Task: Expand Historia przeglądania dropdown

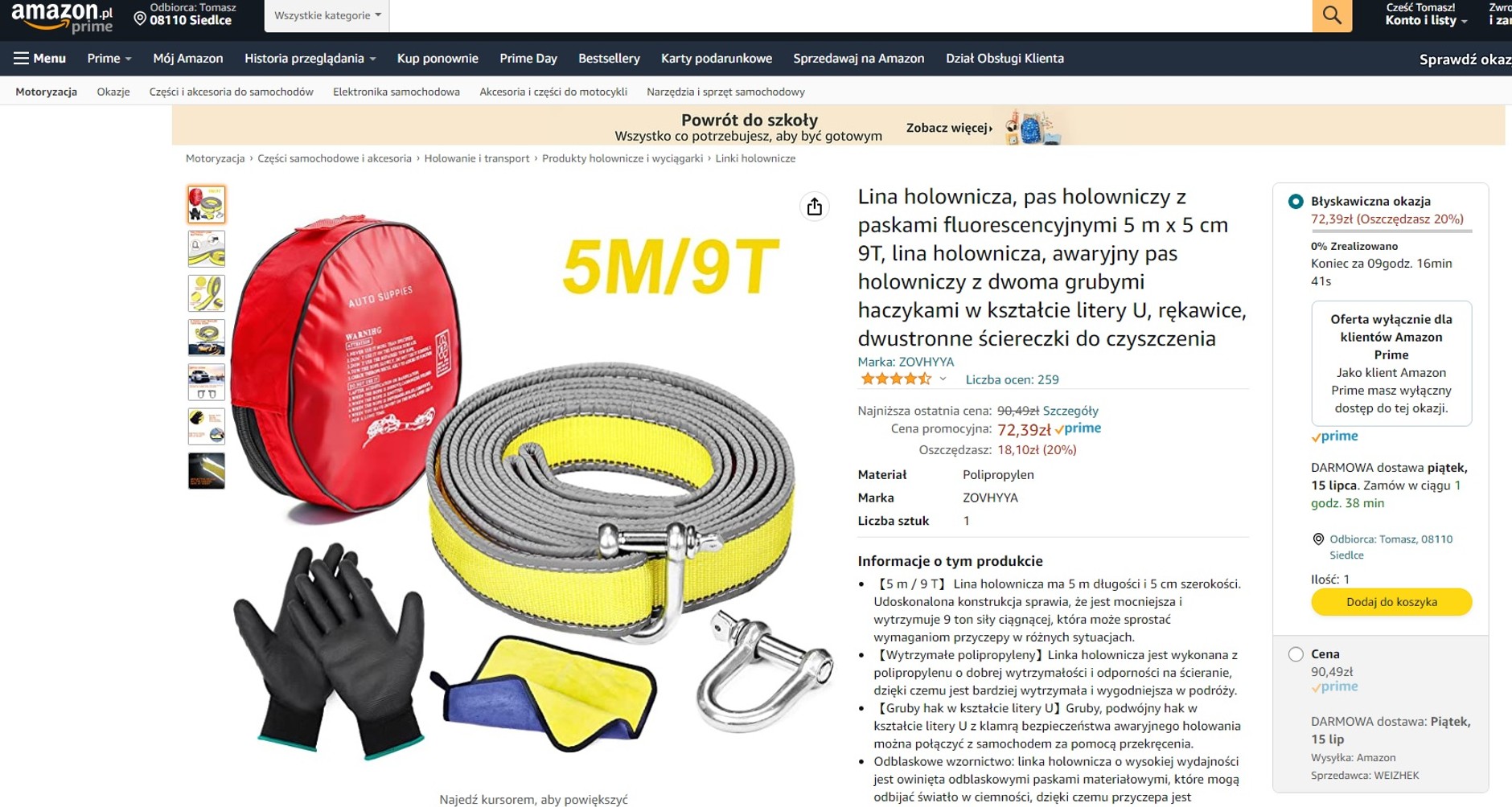Action: point(310,58)
